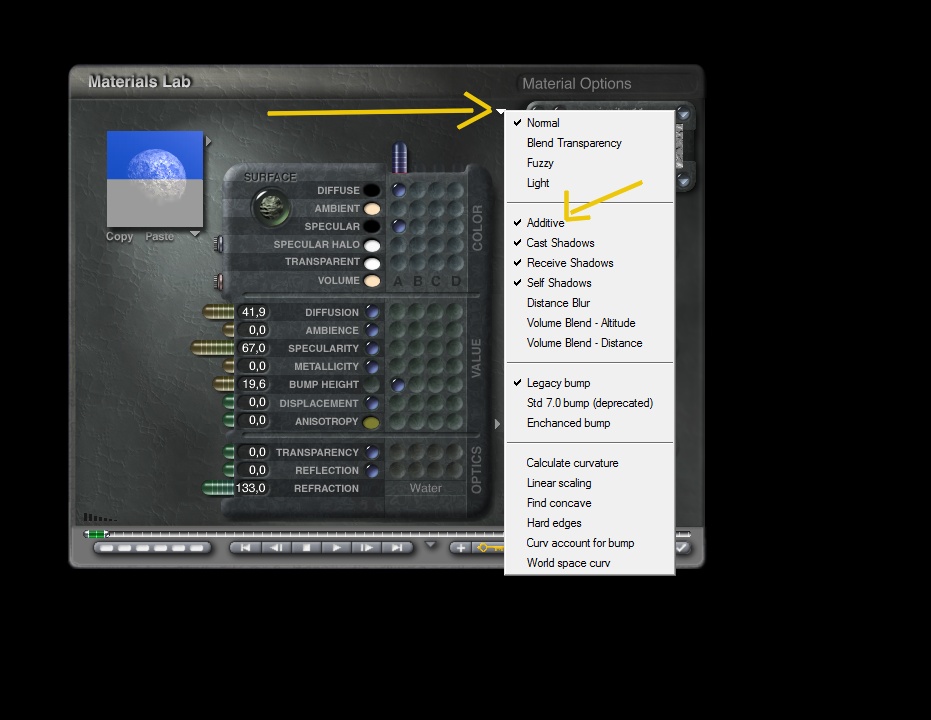Open the Volume color swatch
This screenshot has height=720, width=931.
coord(372,281)
